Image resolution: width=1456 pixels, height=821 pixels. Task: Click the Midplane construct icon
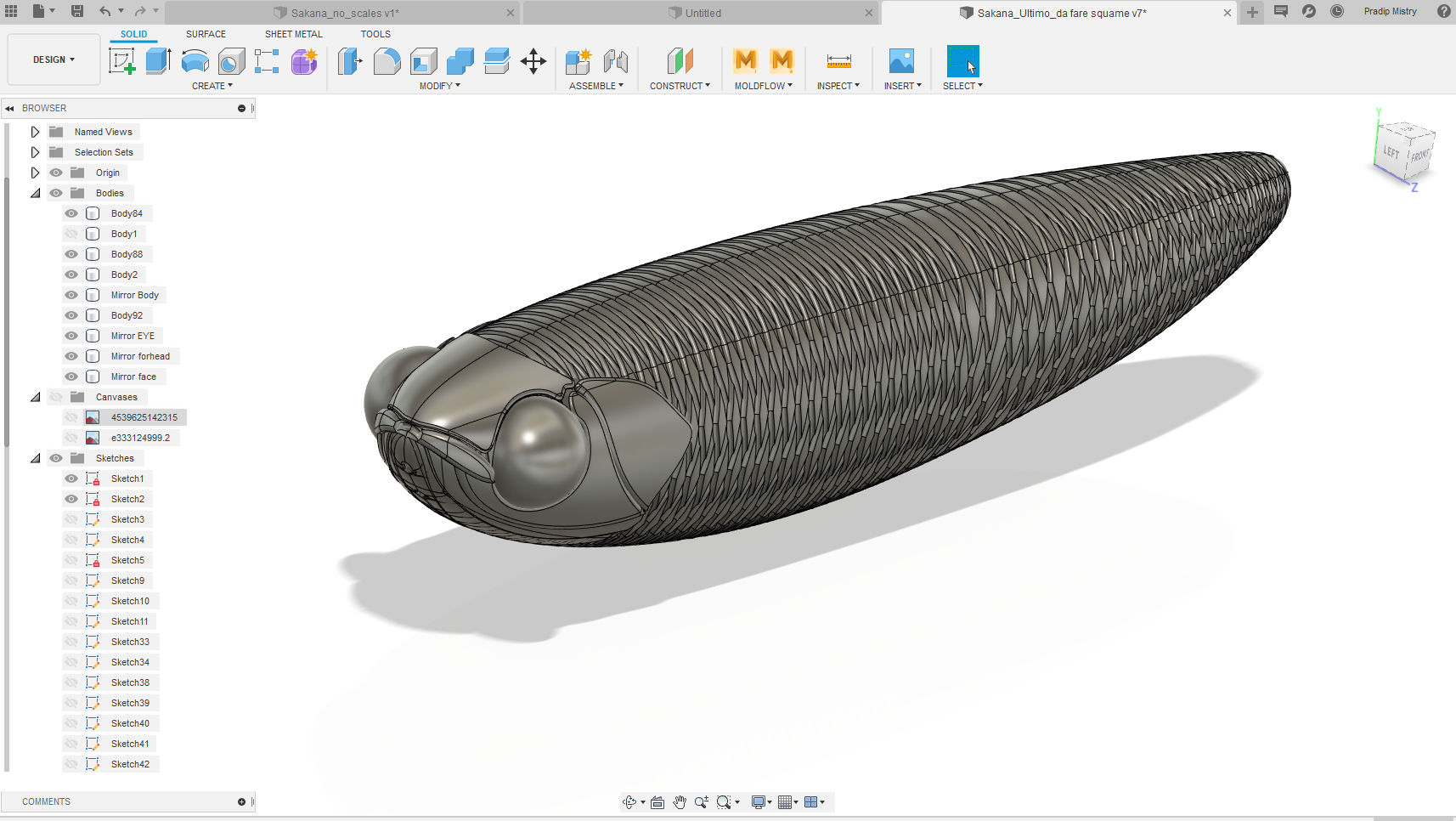point(680,61)
